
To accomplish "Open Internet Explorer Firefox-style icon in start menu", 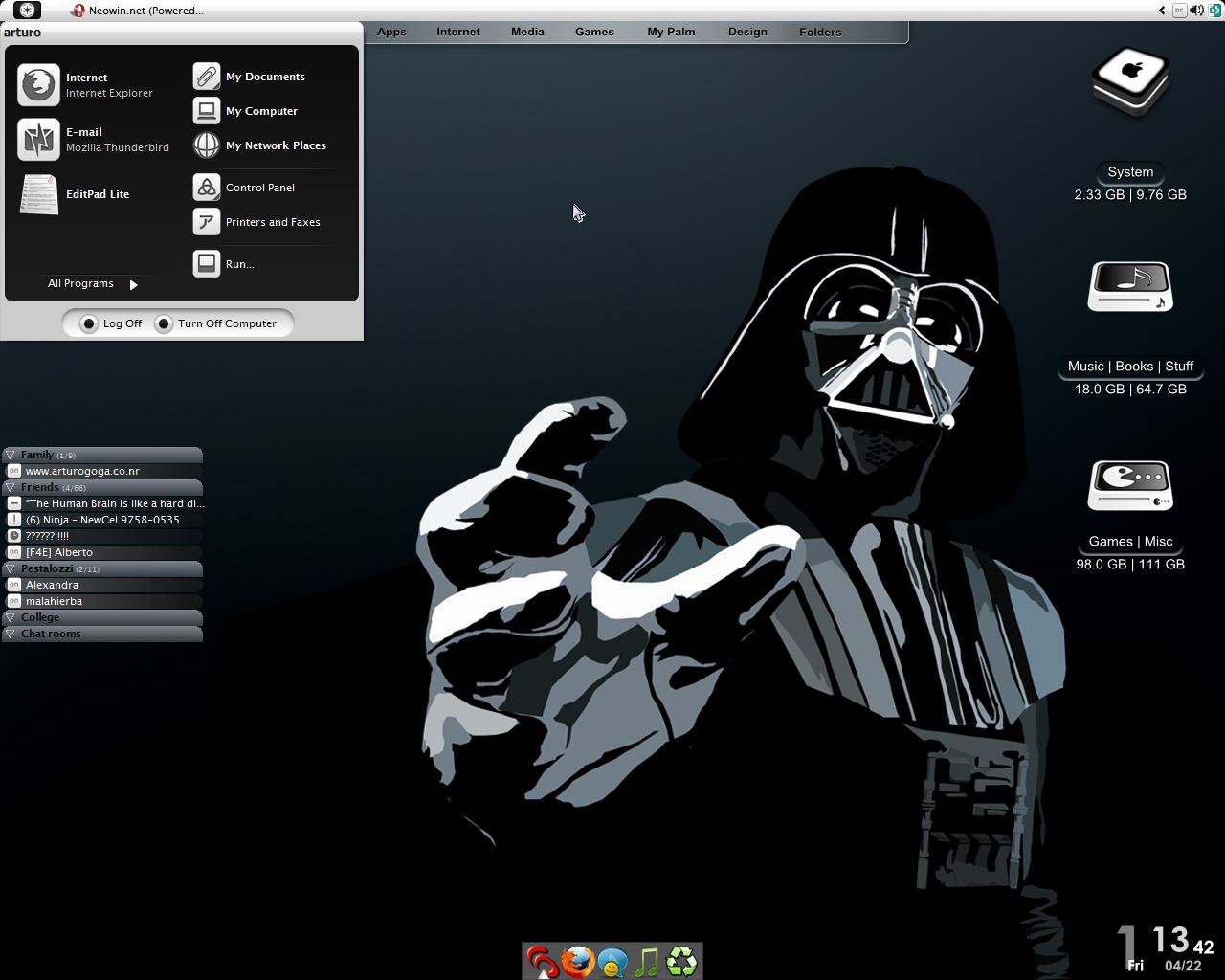I will point(38,85).
